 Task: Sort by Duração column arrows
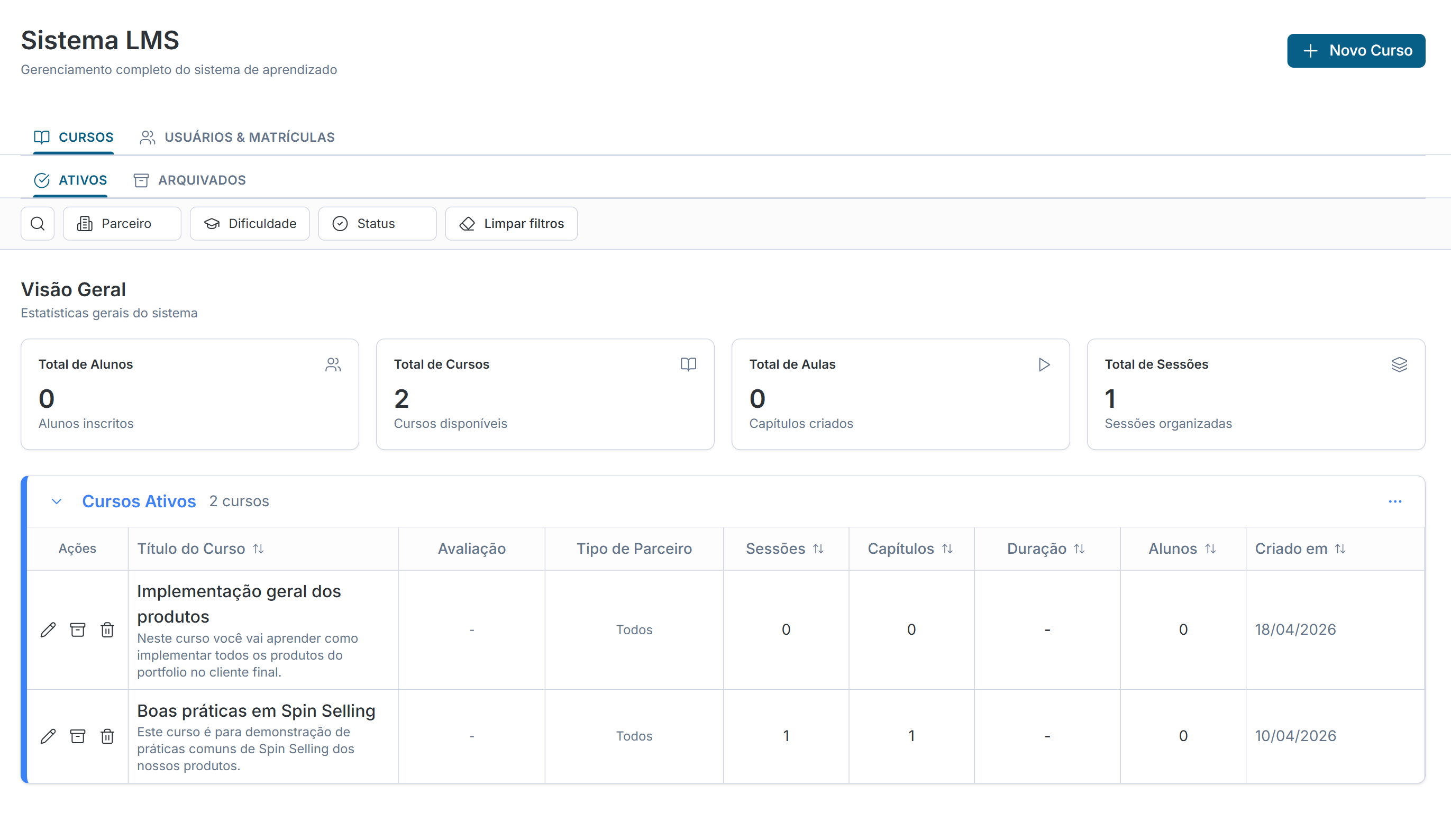tap(1080, 549)
